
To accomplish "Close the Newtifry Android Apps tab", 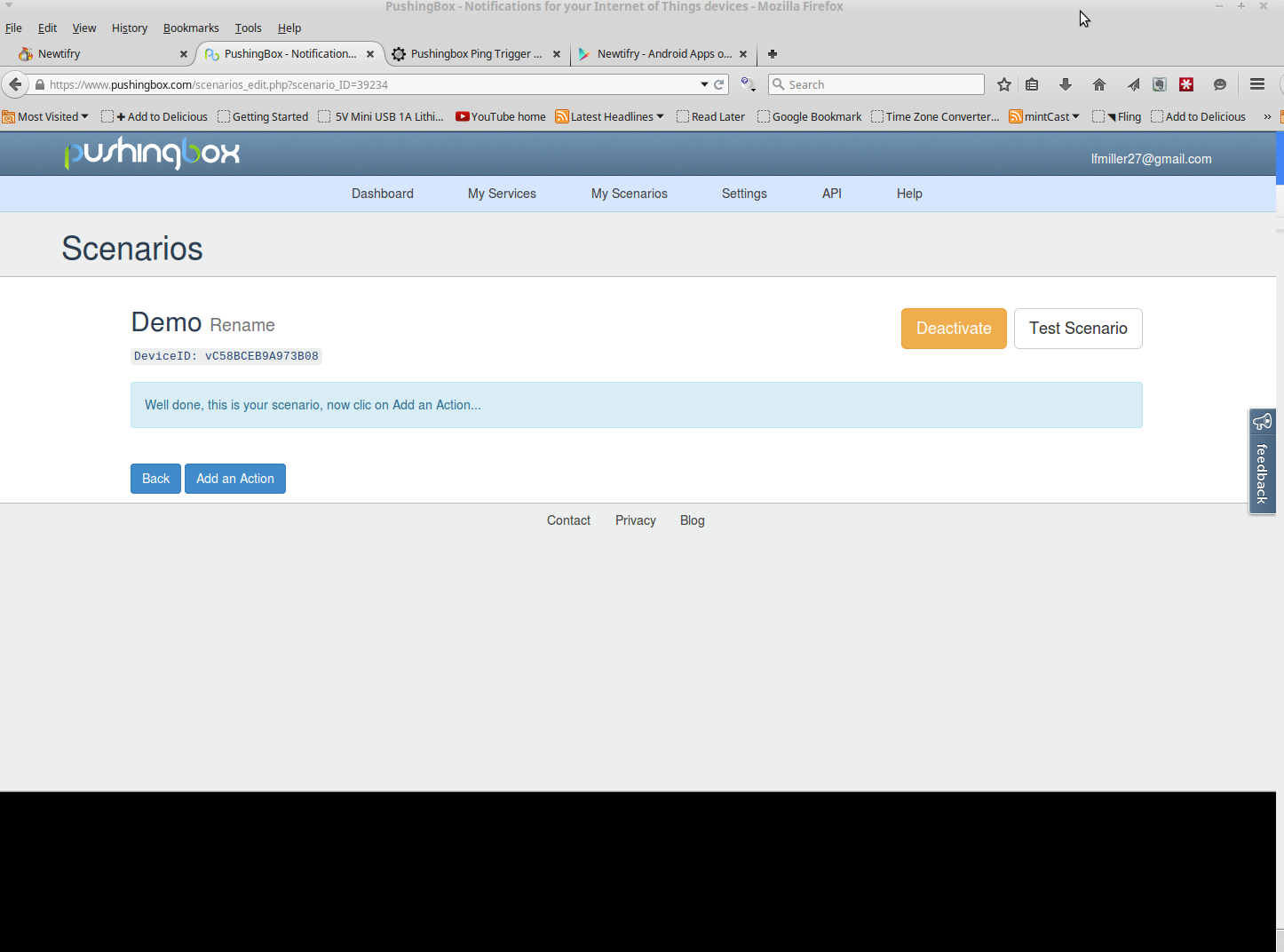I will pos(743,54).
